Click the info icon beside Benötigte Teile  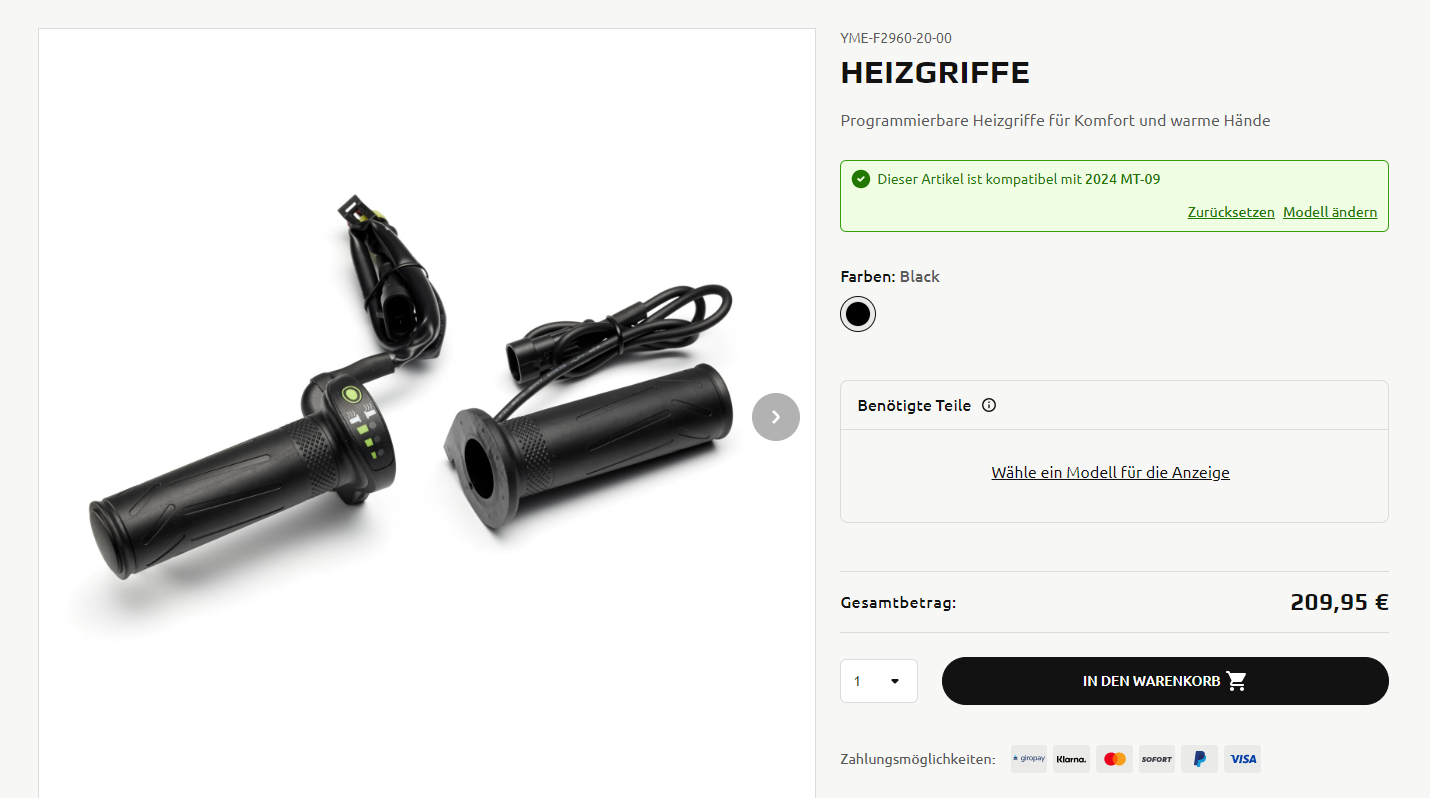click(989, 405)
